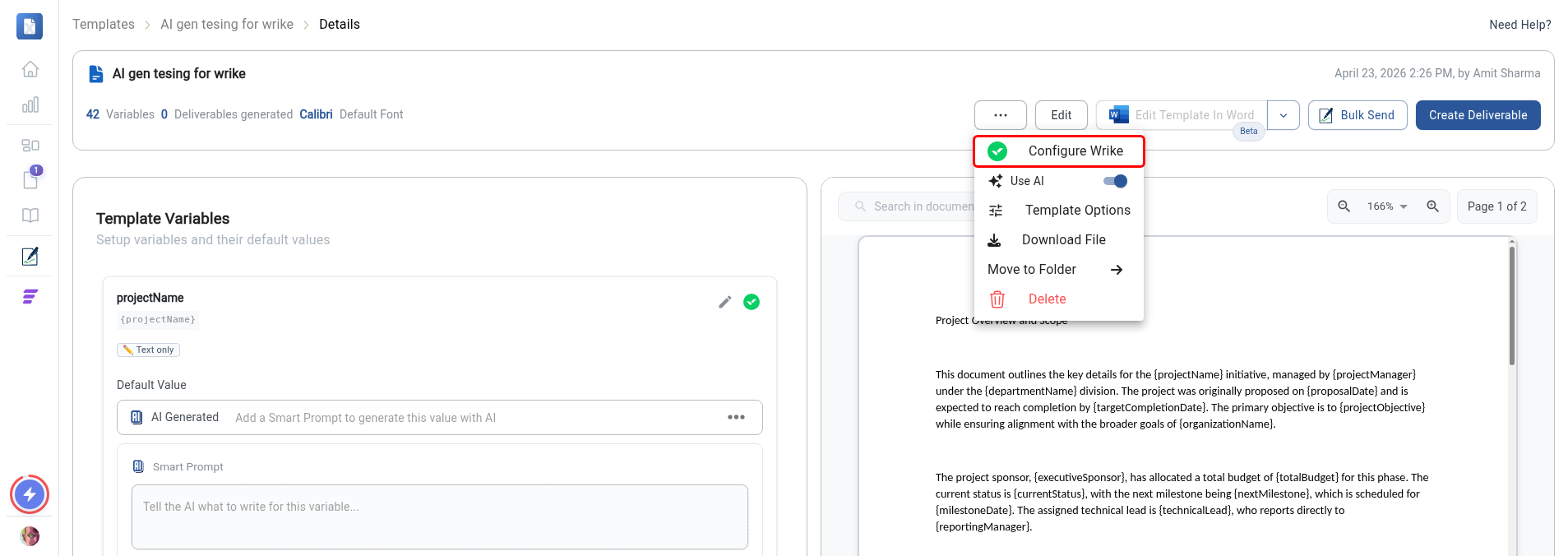Click the Search in document field
The height and width of the screenshot is (556, 1568).
(x=913, y=206)
